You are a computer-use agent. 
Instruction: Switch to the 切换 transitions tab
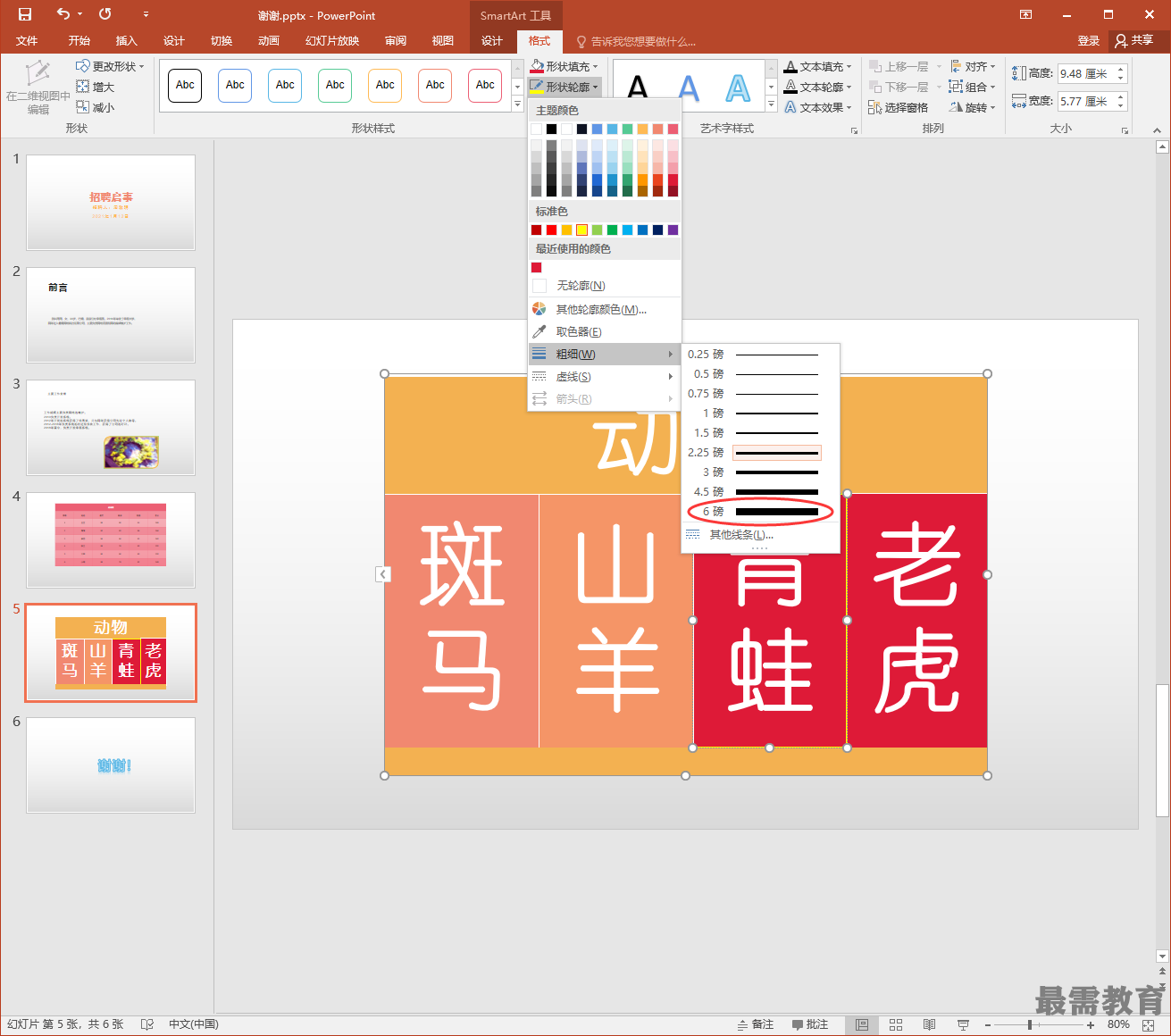222,41
